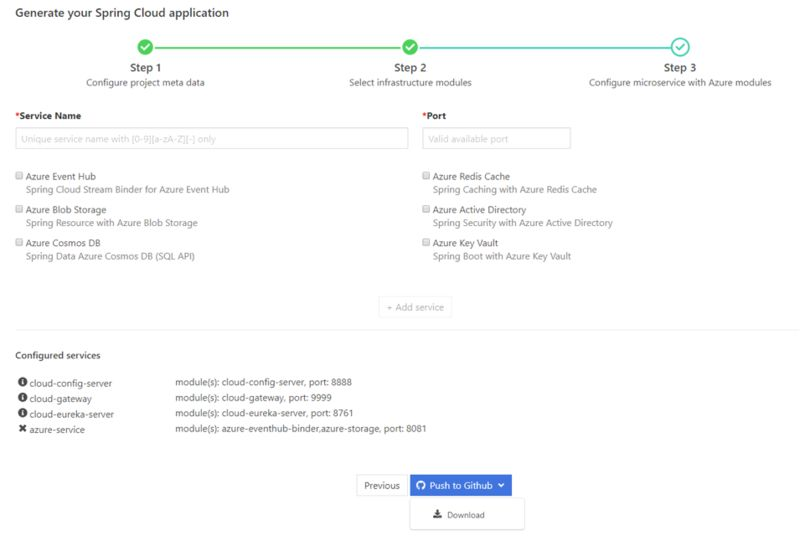Choose Download from the dropdown menu
Screen dimensions: 800x546
[x=466, y=515]
